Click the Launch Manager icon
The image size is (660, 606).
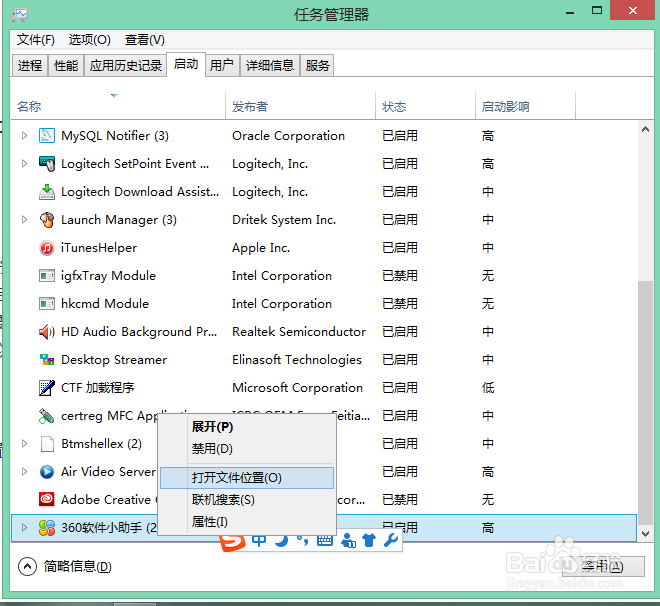click(47, 220)
